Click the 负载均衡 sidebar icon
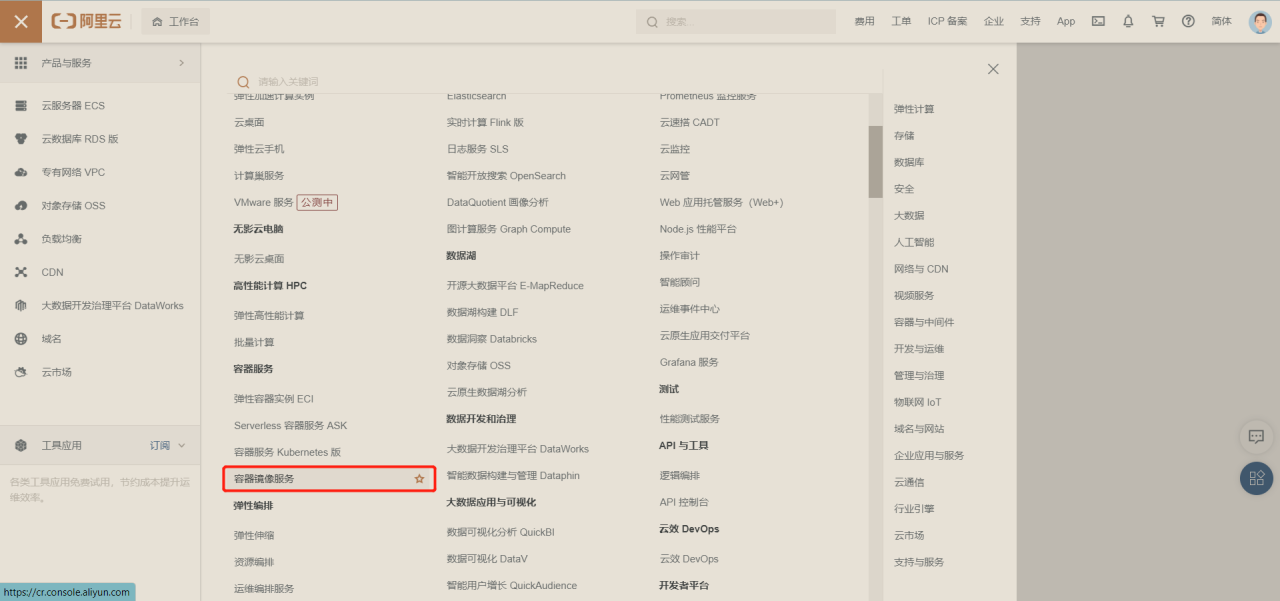This screenshot has width=1280, height=601. click(x=22, y=238)
